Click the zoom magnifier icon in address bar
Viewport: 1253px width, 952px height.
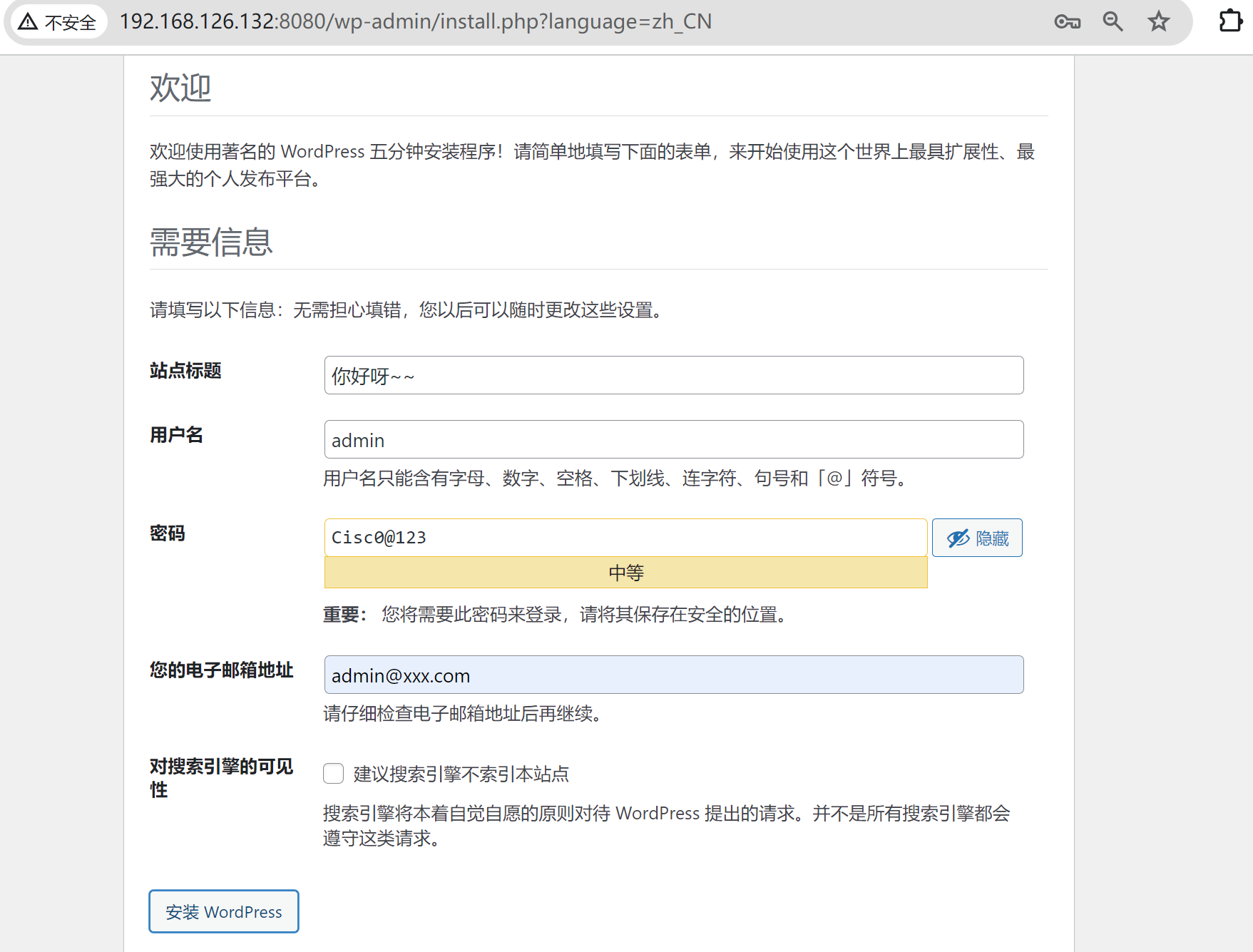(1113, 22)
